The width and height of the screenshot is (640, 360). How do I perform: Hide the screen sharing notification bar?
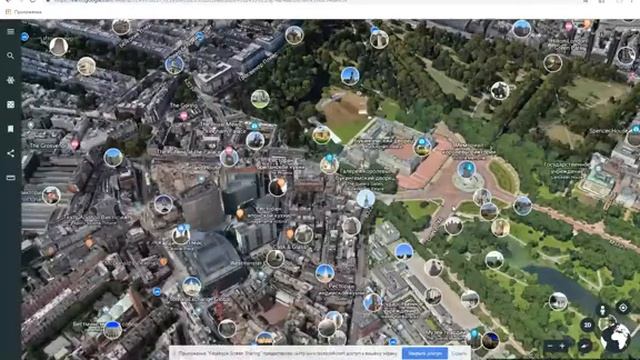[x=459, y=353]
